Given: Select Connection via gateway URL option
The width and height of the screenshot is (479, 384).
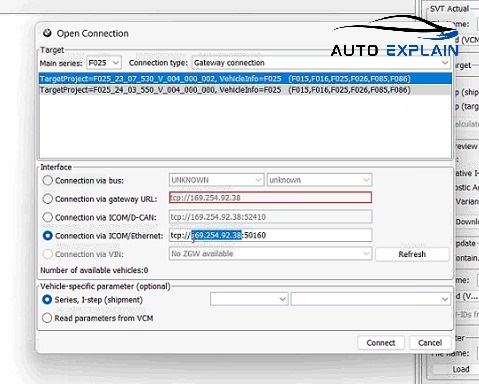Looking at the screenshot, I should [48, 199].
